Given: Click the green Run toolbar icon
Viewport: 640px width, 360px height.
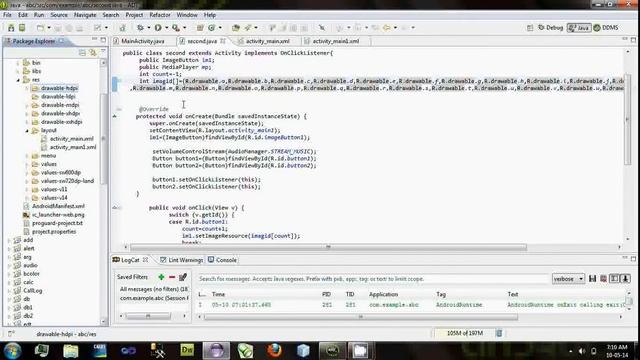Looking at the screenshot, I should pos(158,28).
